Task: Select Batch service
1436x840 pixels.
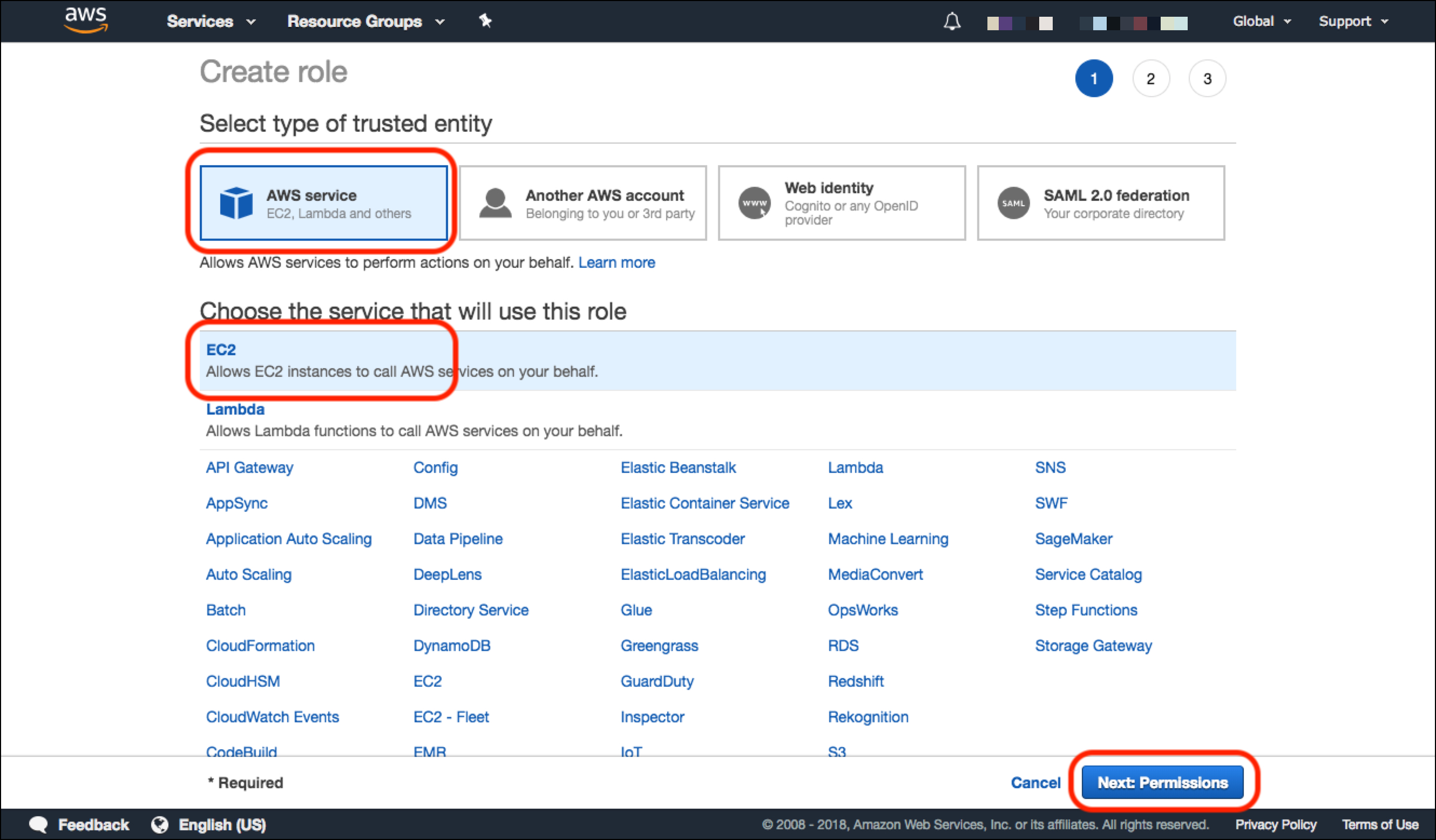Action: click(x=226, y=610)
